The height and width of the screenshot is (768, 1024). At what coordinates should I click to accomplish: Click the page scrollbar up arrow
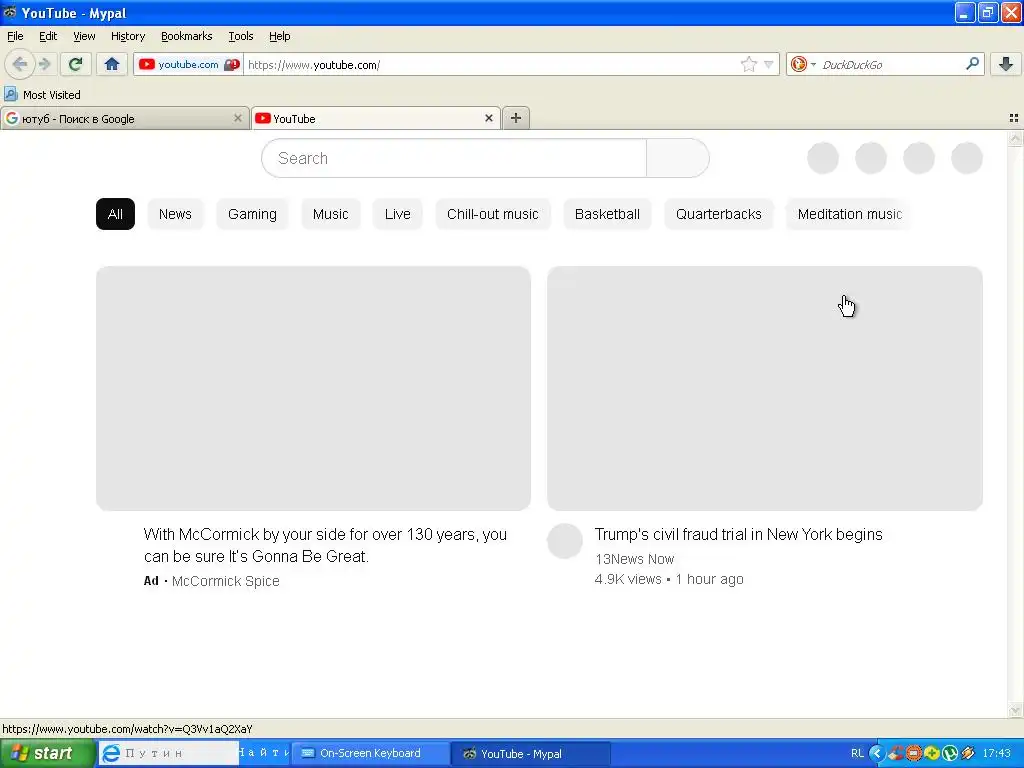click(1015, 138)
